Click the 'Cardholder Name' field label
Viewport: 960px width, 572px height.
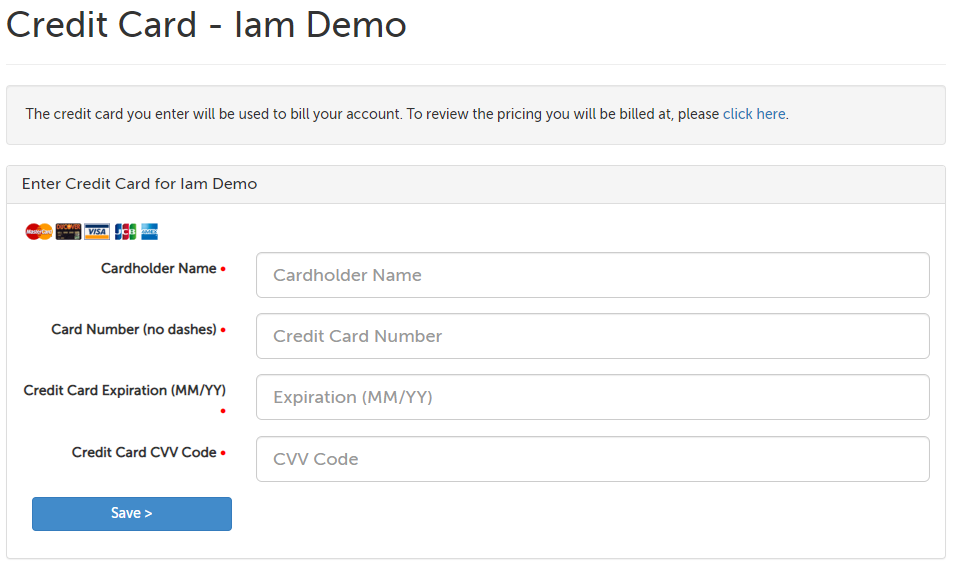(x=158, y=268)
